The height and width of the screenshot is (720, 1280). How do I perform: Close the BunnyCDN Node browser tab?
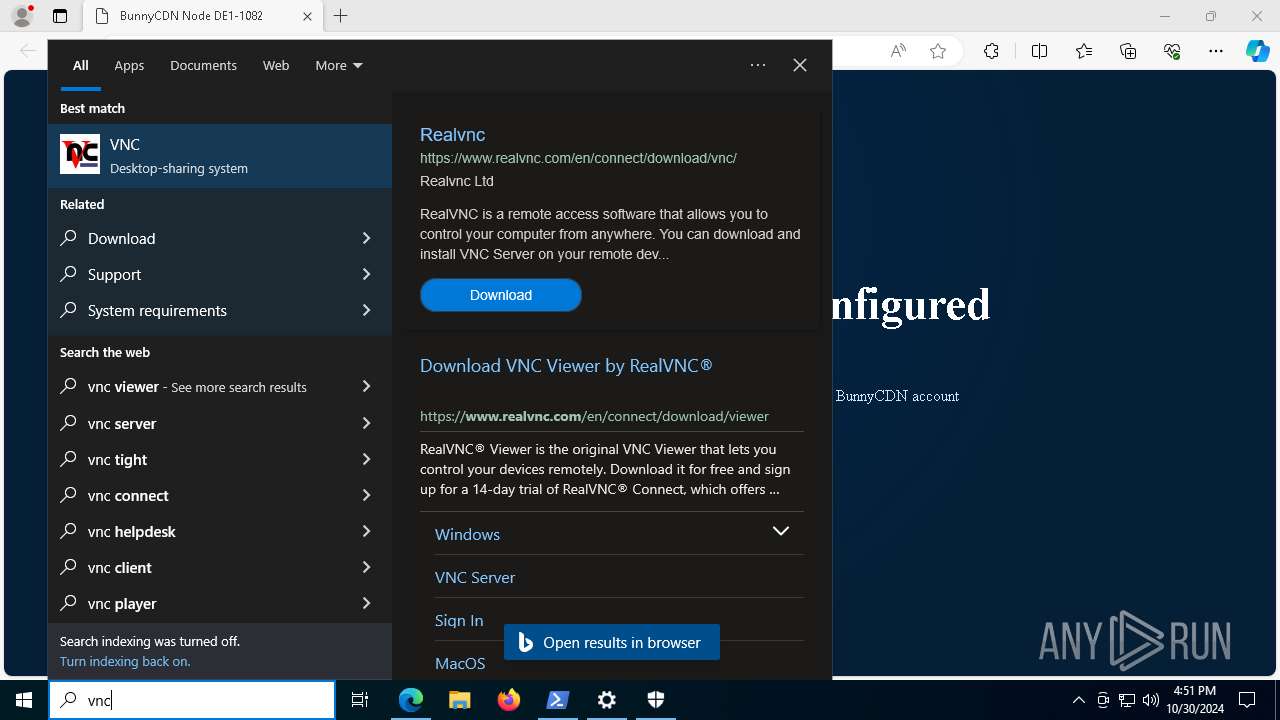(307, 16)
